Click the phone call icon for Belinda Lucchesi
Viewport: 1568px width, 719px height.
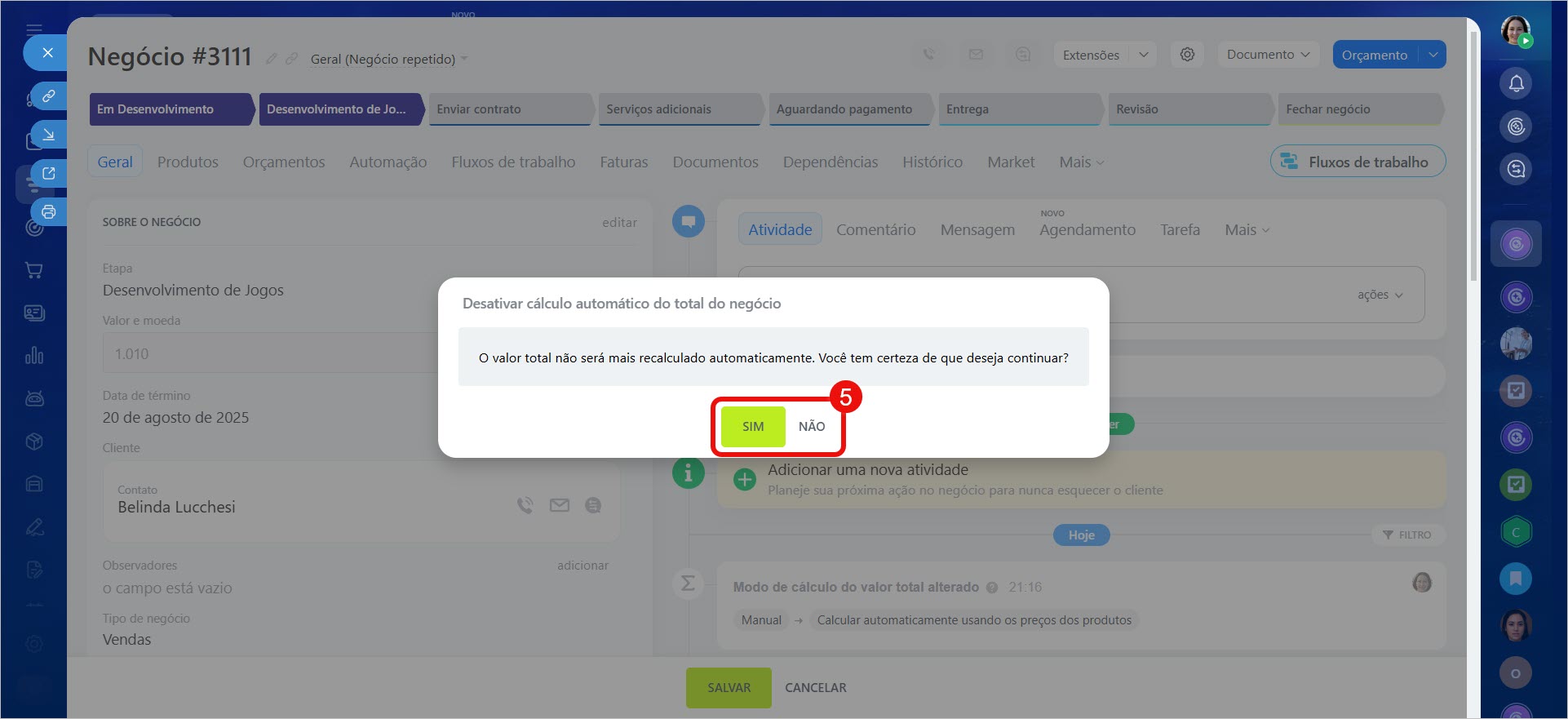click(525, 506)
